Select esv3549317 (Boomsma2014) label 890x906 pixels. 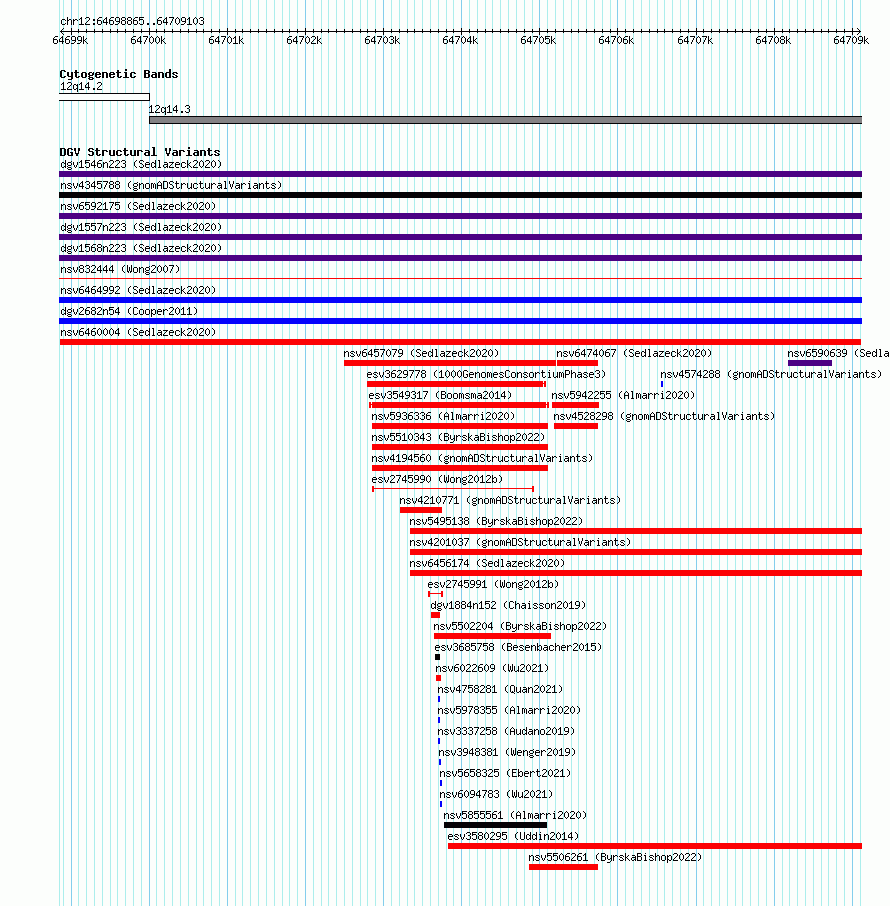pos(440,396)
